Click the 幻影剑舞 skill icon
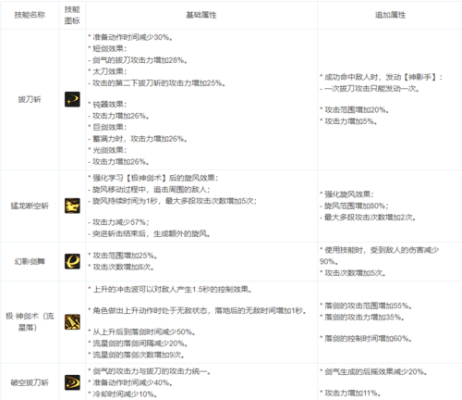462x400 pixels. (72, 262)
